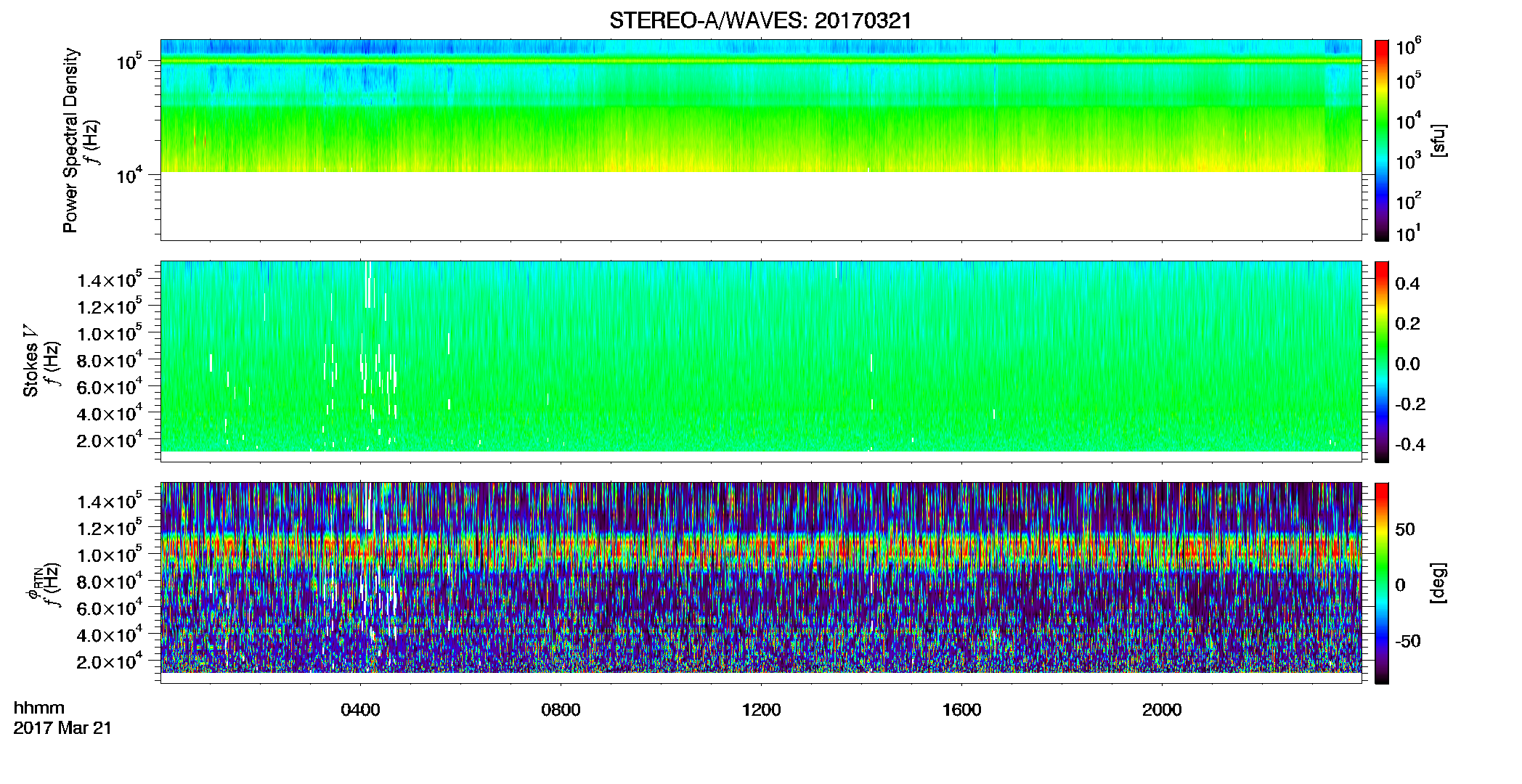Click the 10^5 frequency tick of the top panel
The width and height of the screenshot is (1522, 784).
pyautogui.click(x=129, y=62)
